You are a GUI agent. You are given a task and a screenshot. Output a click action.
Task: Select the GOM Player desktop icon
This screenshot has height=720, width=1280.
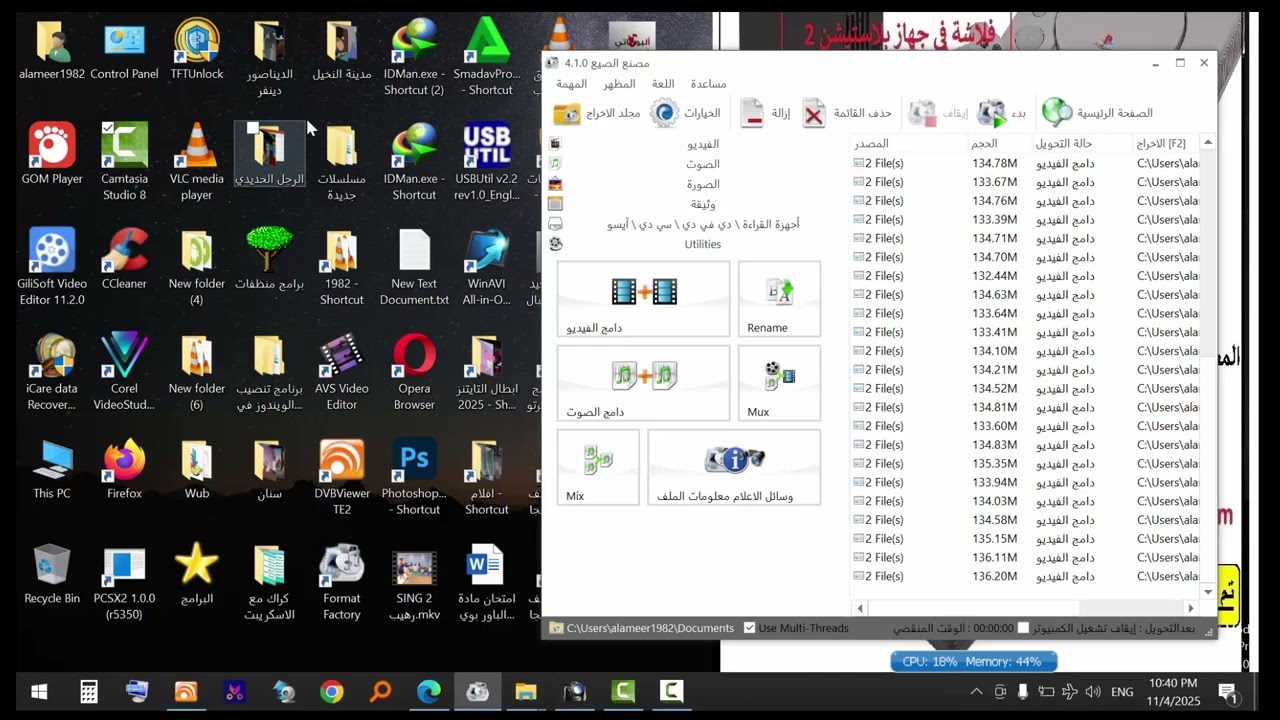[x=52, y=155]
